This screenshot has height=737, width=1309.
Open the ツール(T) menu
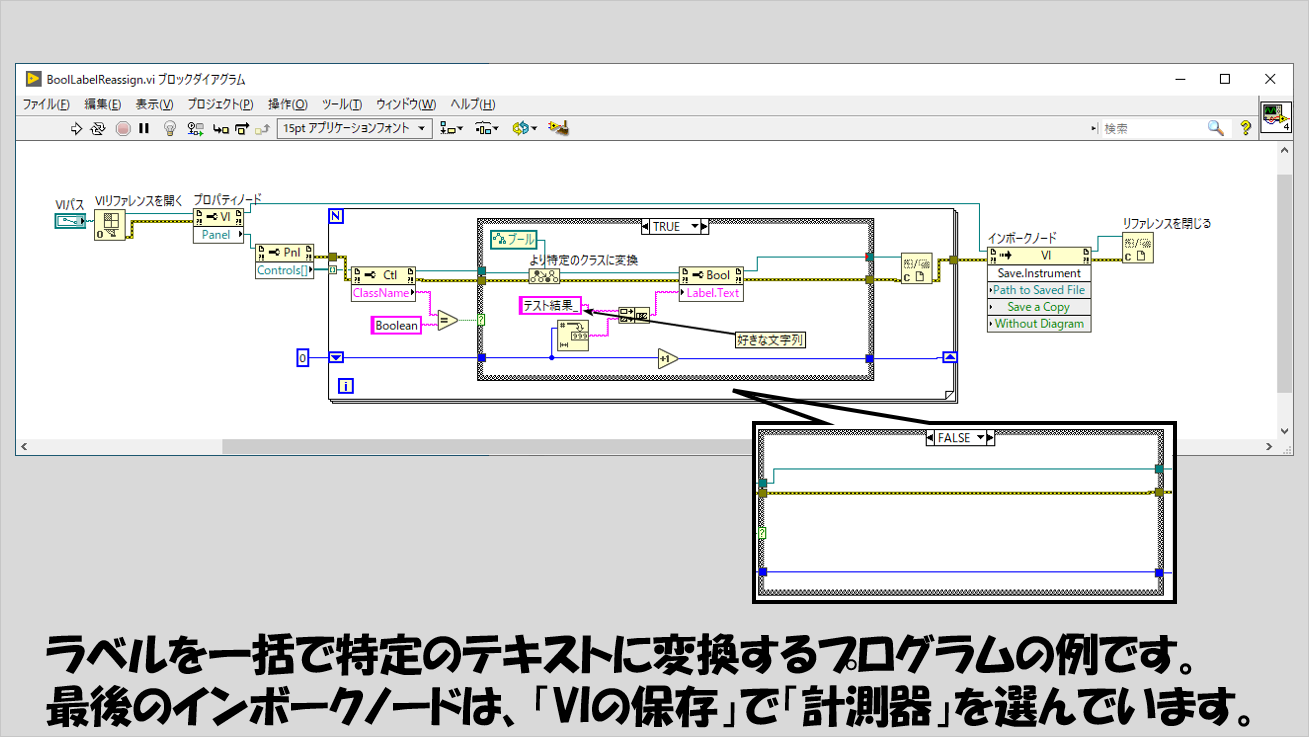tap(342, 104)
